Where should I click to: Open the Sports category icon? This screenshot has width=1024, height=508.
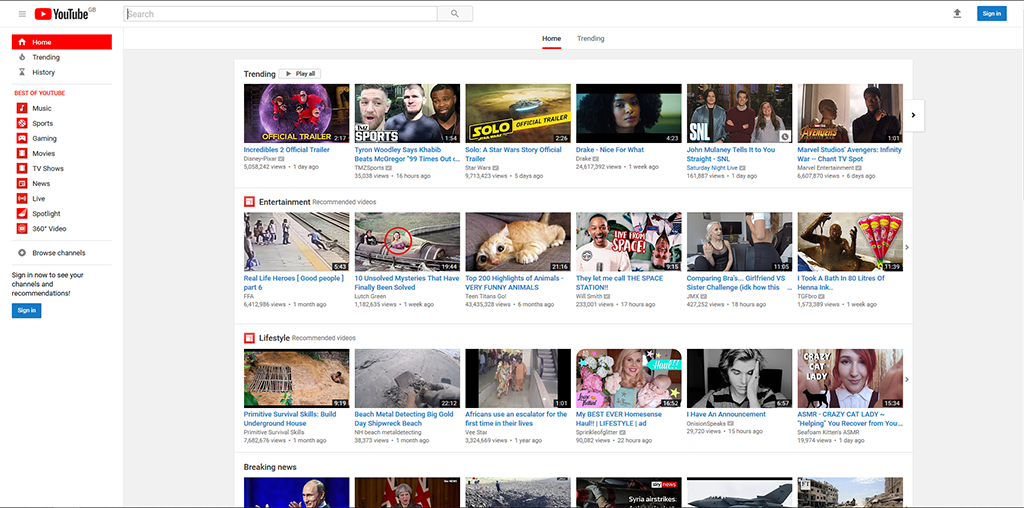(22, 123)
